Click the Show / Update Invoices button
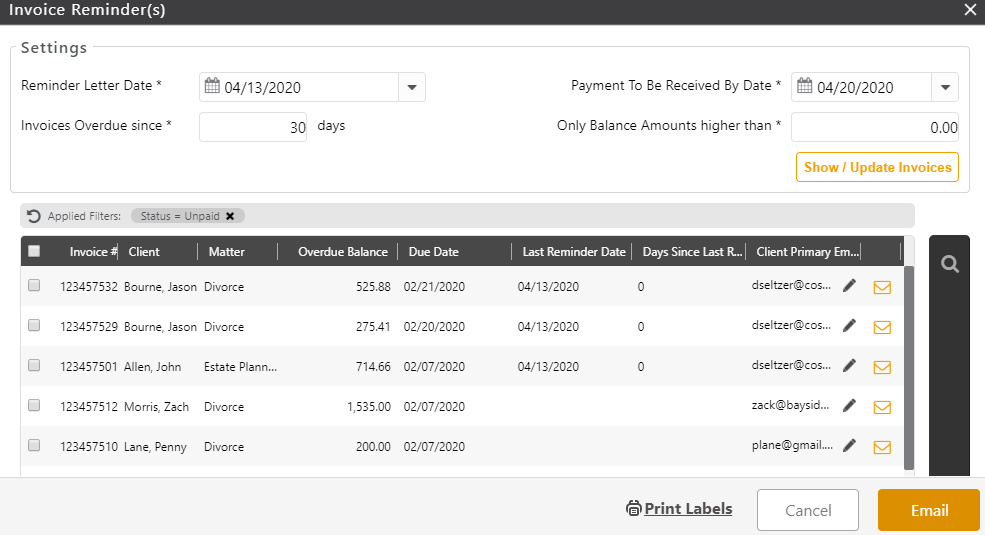This screenshot has width=985, height=535. point(877,167)
